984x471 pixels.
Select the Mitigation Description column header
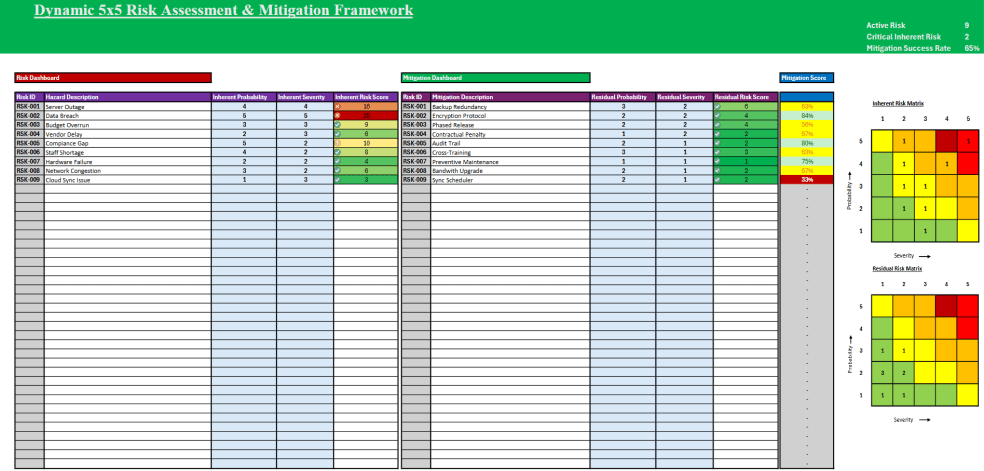point(510,97)
